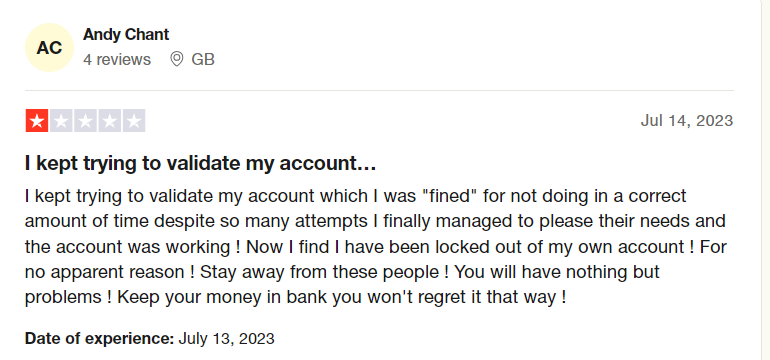Click the divider line under the reviewer info
The image size is (770, 360).
(379, 90)
